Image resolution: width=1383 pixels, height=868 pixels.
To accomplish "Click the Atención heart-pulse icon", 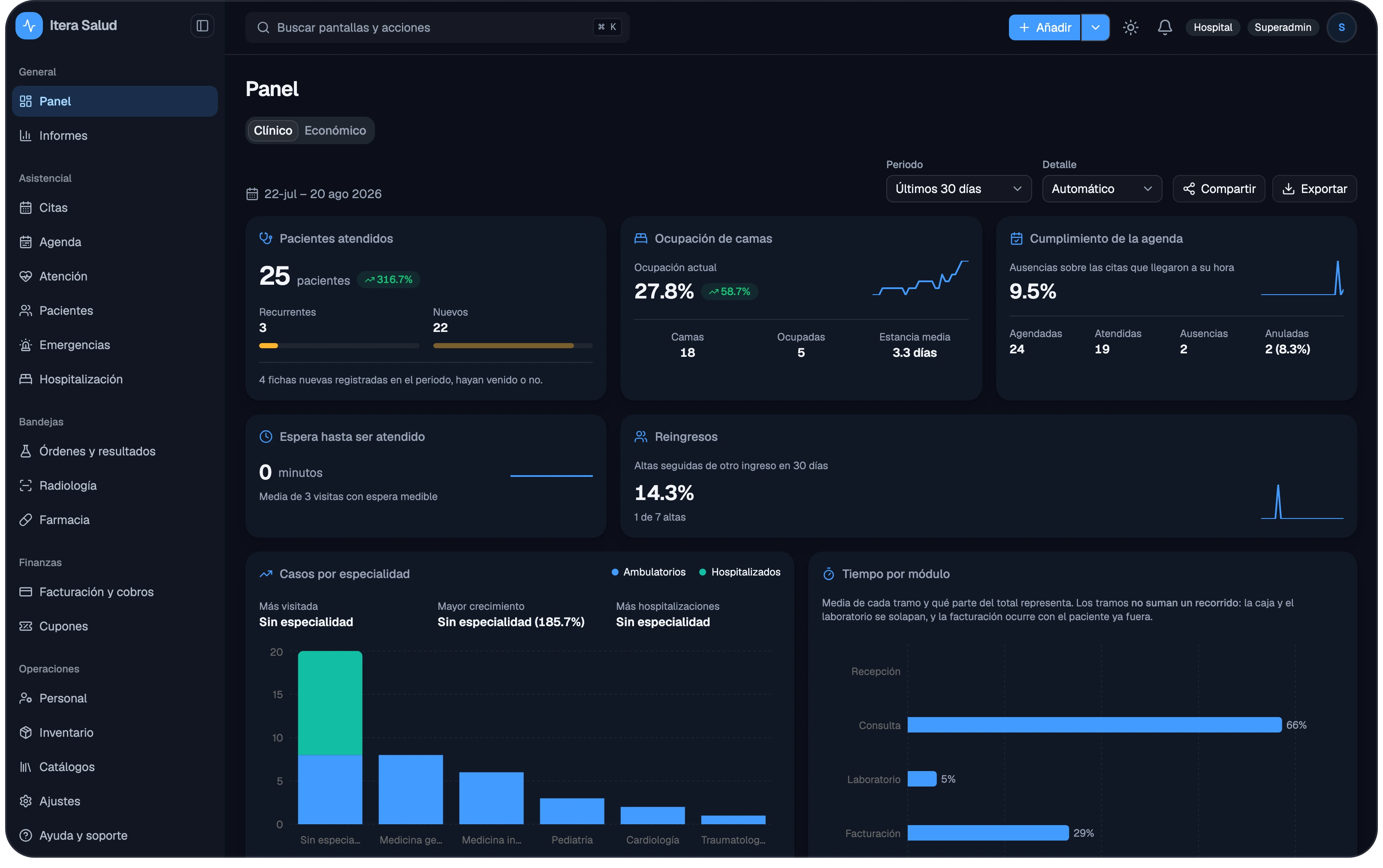I will click(x=25, y=276).
